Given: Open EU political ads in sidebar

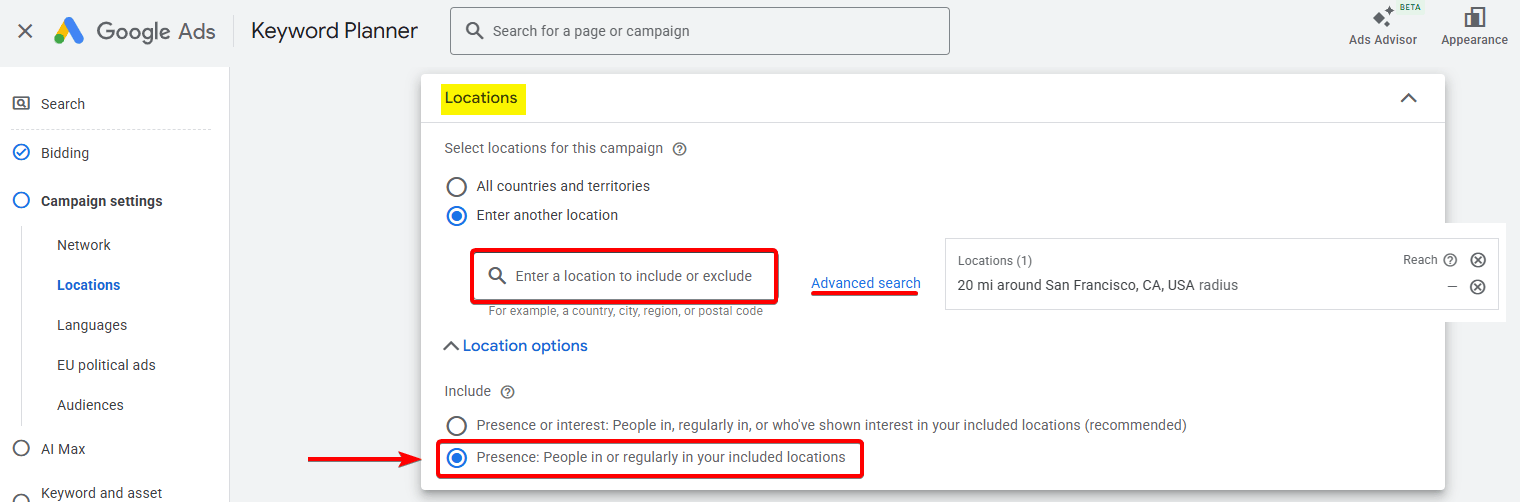Looking at the screenshot, I should [x=106, y=365].
